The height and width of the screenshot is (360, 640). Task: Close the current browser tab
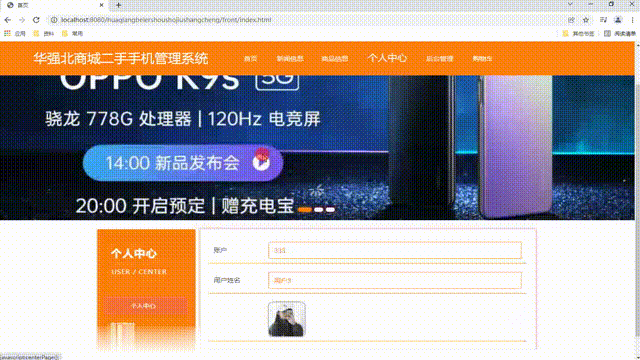[102, 5]
